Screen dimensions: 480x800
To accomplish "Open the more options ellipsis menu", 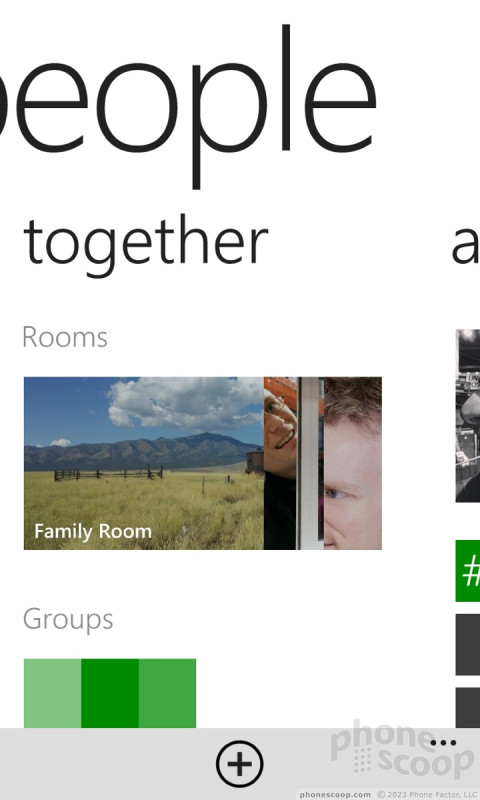I will coord(443,743).
